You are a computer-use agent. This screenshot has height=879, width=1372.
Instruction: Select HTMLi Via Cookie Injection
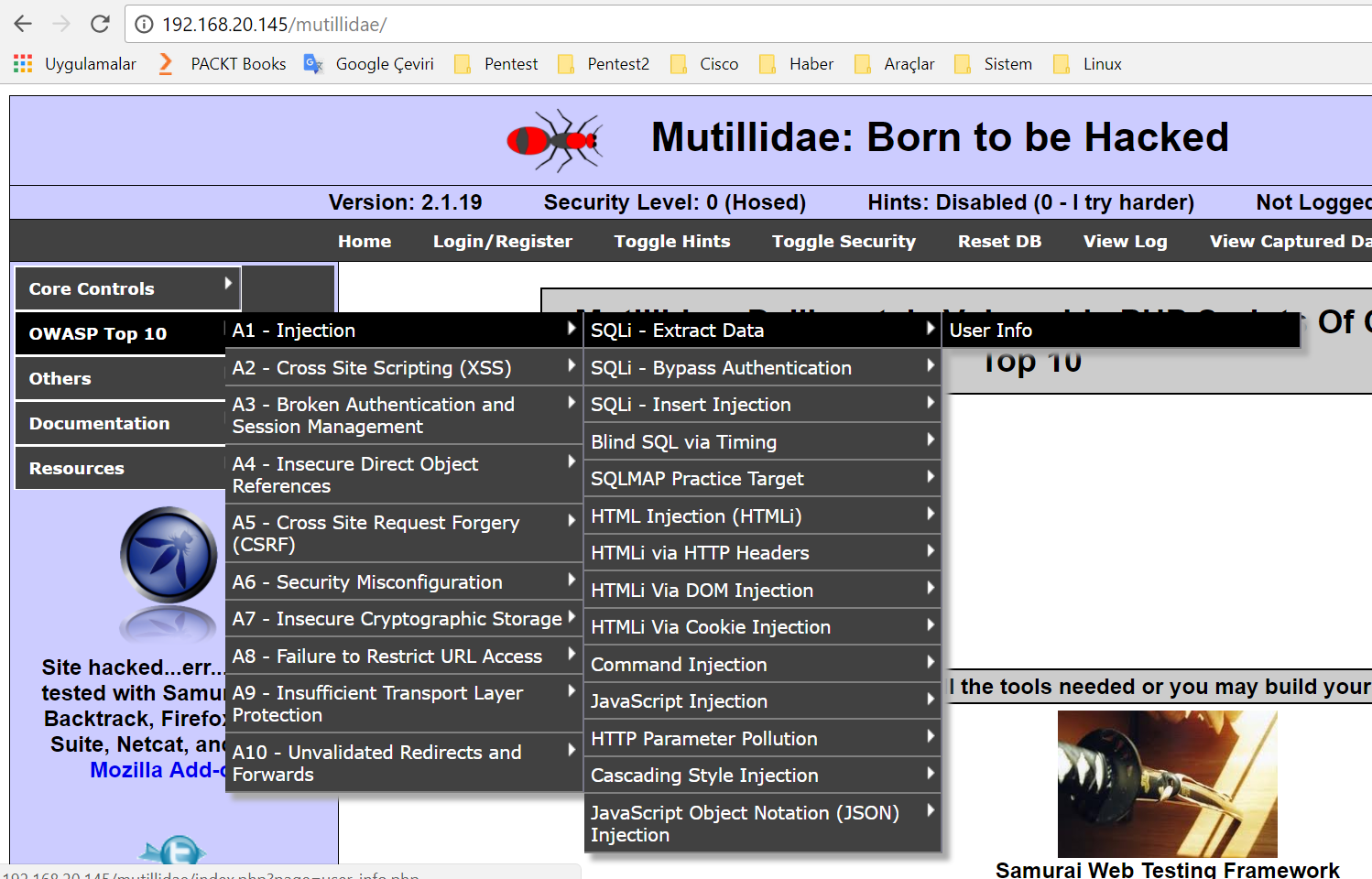tap(762, 627)
